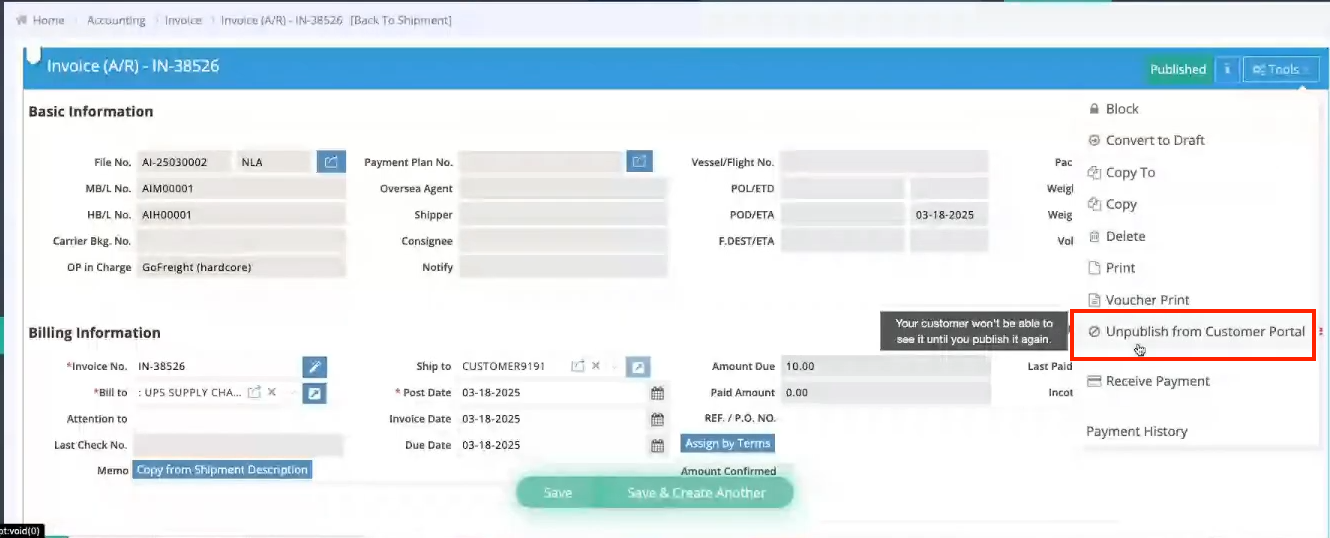Open the Ship to blue lookup icon
Image resolution: width=1330 pixels, height=538 pixels.
point(637,367)
